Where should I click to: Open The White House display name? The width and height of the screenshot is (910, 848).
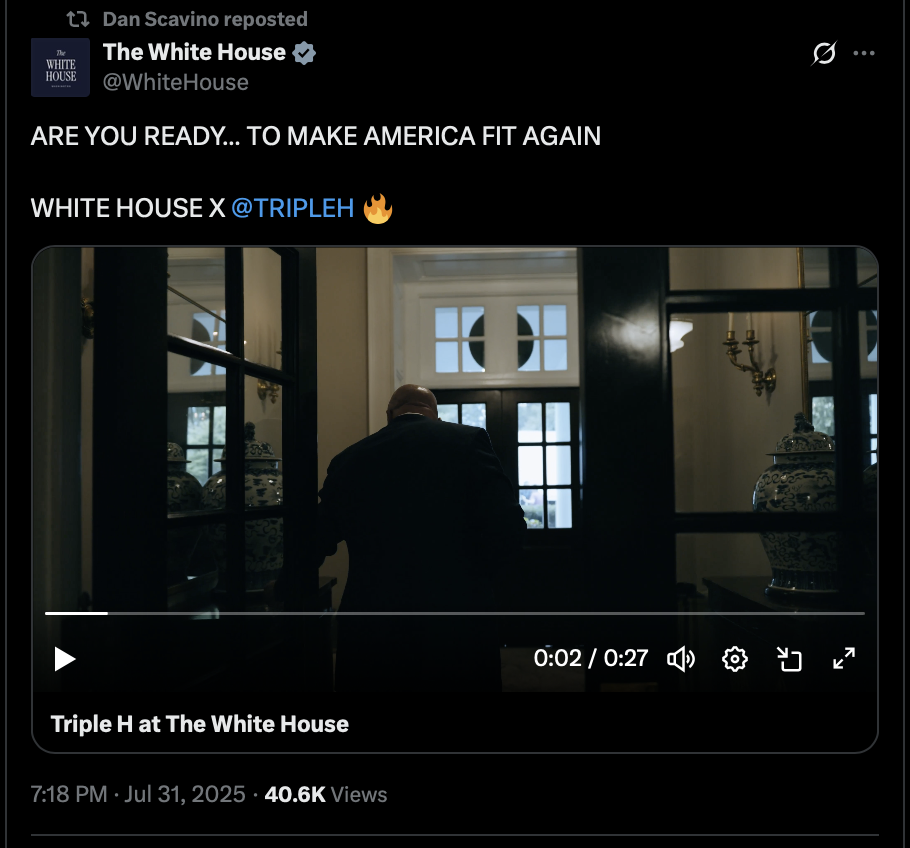coord(194,52)
